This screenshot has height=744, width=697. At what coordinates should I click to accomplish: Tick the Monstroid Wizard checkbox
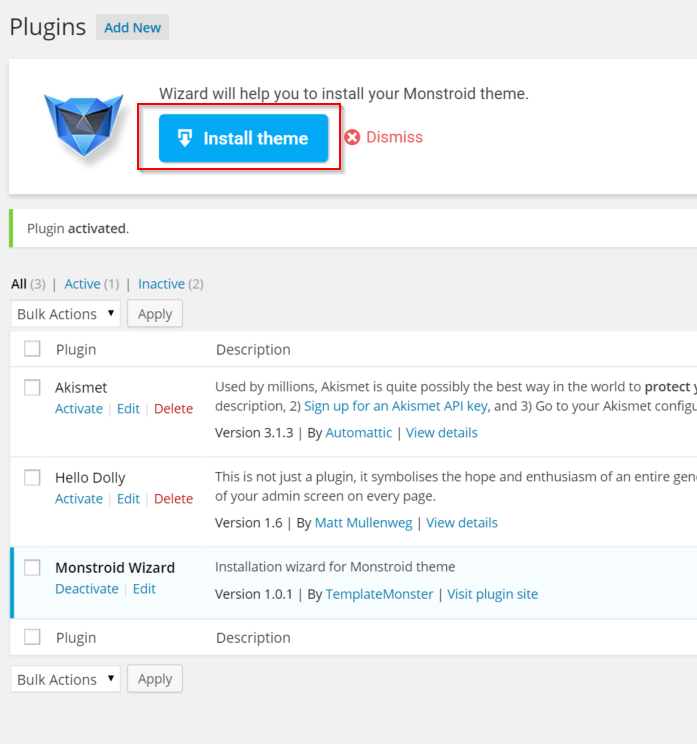click(32, 567)
